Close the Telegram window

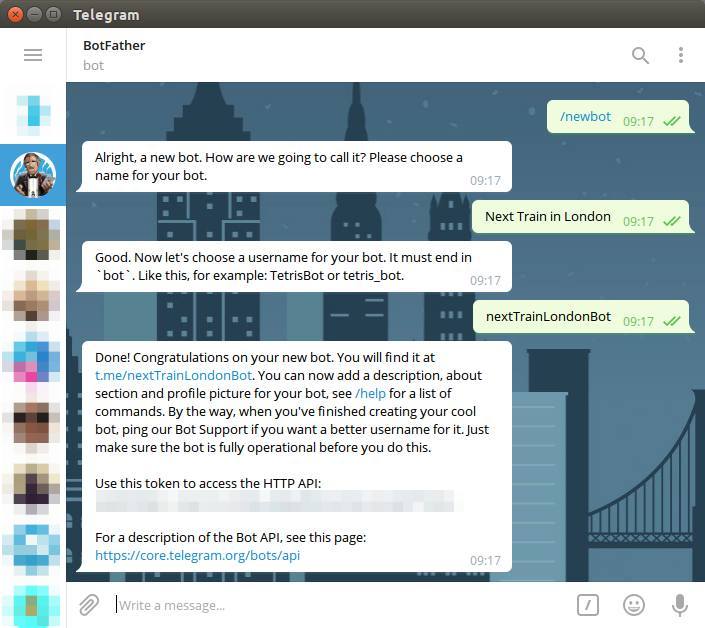tap(15, 14)
